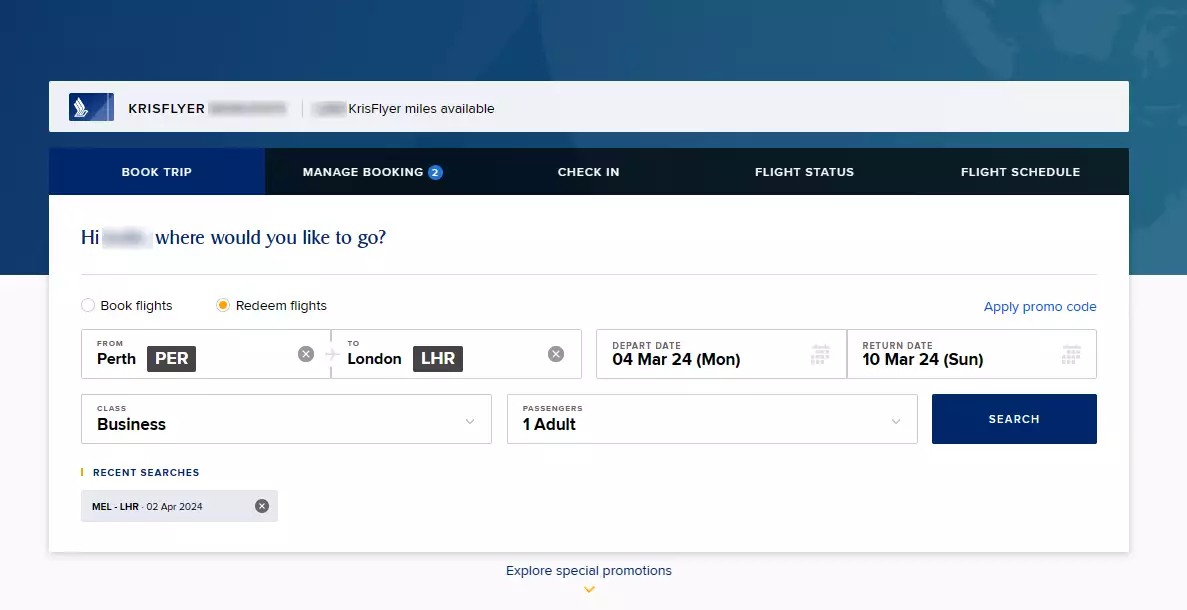Select the Redeem flights radio button
The image size is (1187, 610).
coord(223,306)
